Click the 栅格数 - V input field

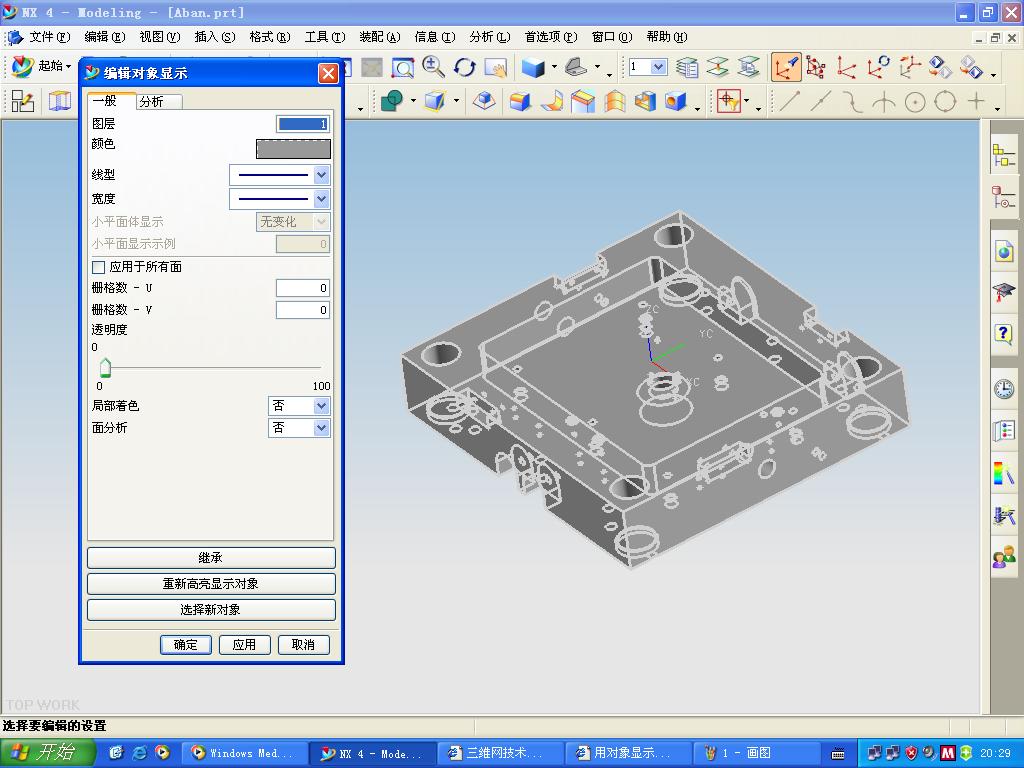(x=303, y=310)
